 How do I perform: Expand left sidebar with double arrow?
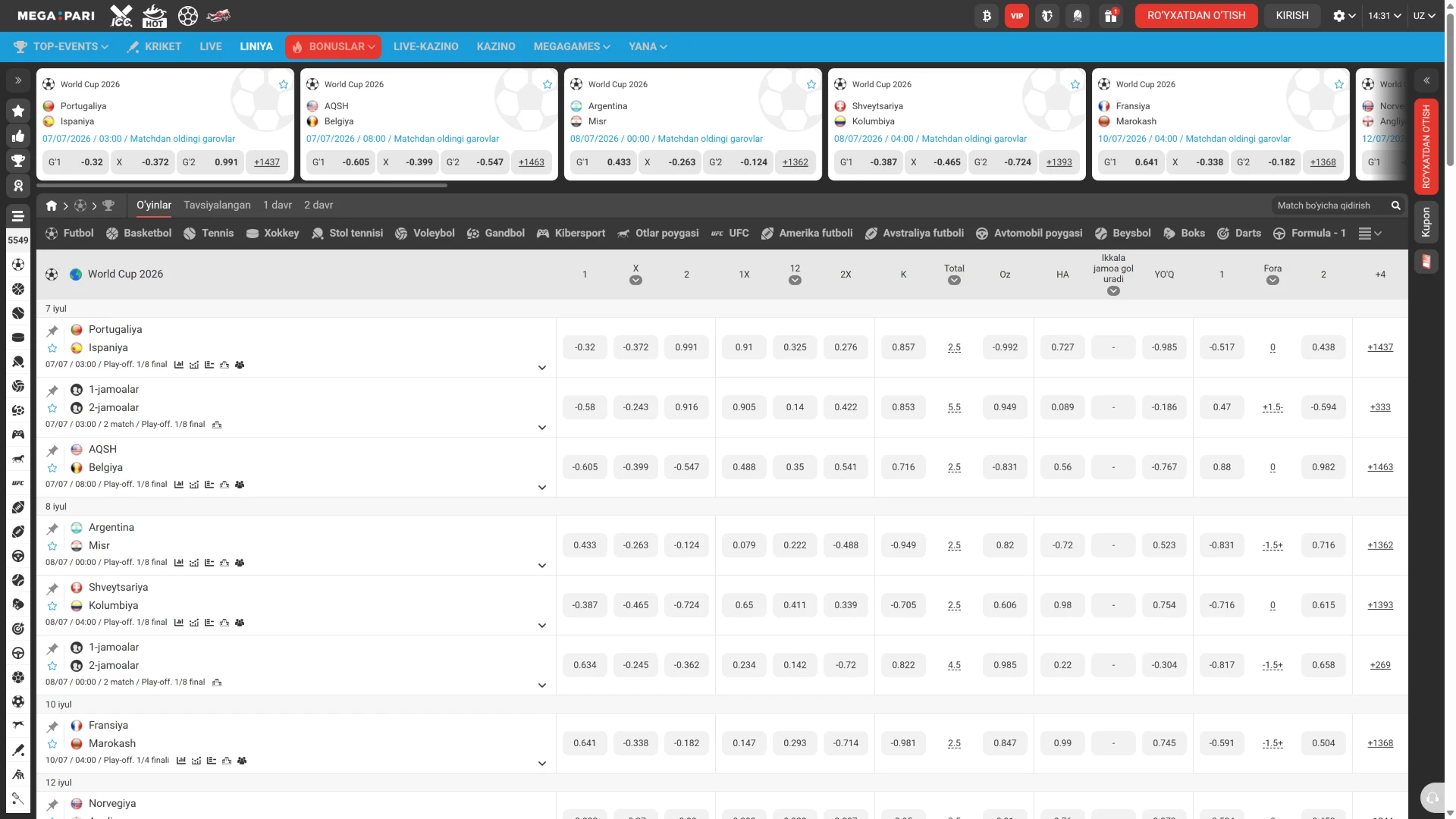(18, 80)
